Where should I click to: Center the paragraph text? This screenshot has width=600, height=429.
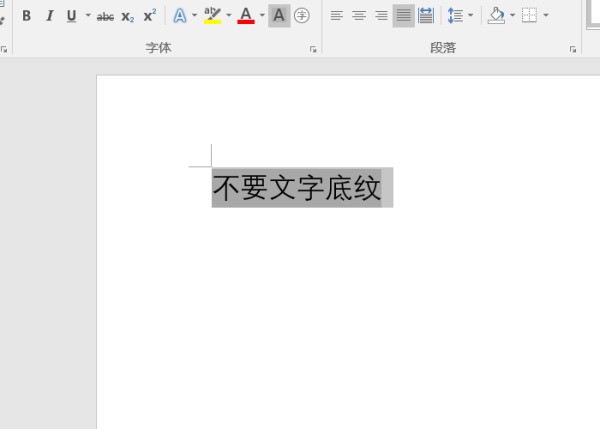(x=359, y=16)
